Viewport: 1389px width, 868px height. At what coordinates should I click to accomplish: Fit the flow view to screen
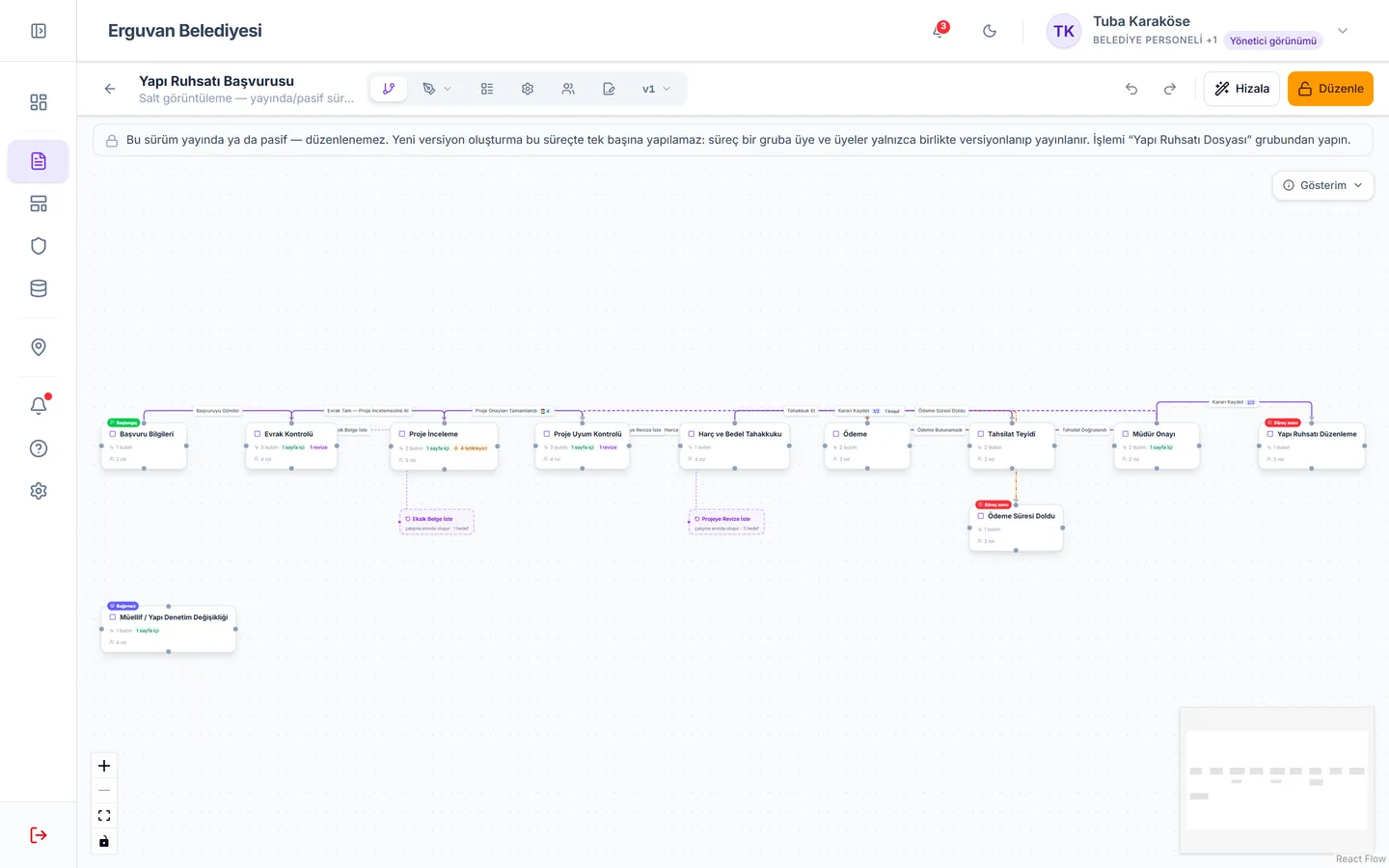(x=104, y=816)
